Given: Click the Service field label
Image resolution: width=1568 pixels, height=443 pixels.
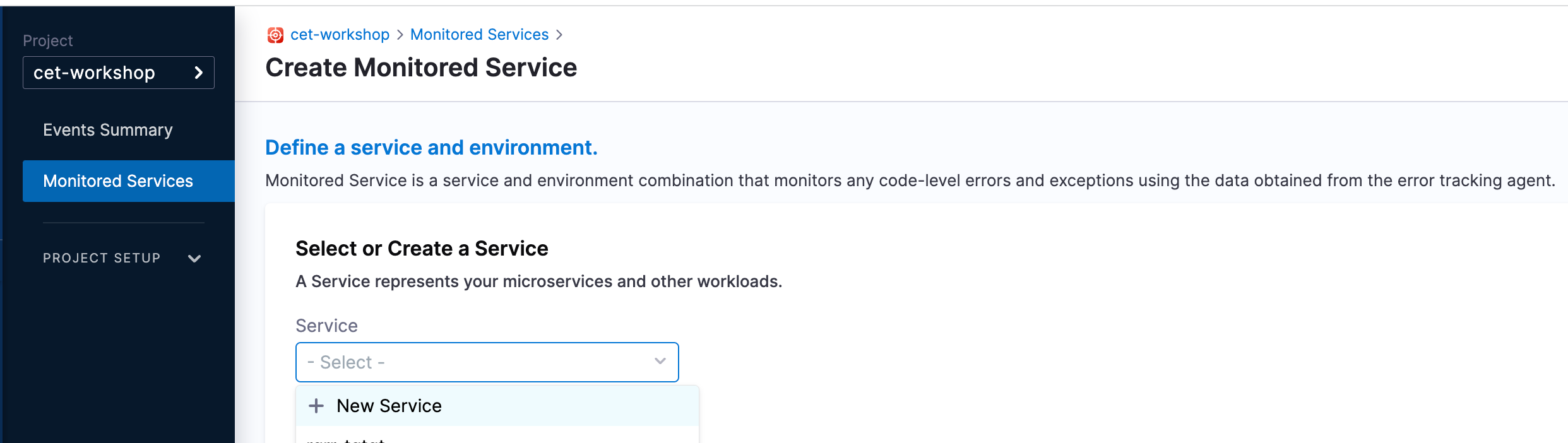Looking at the screenshot, I should [326, 326].
